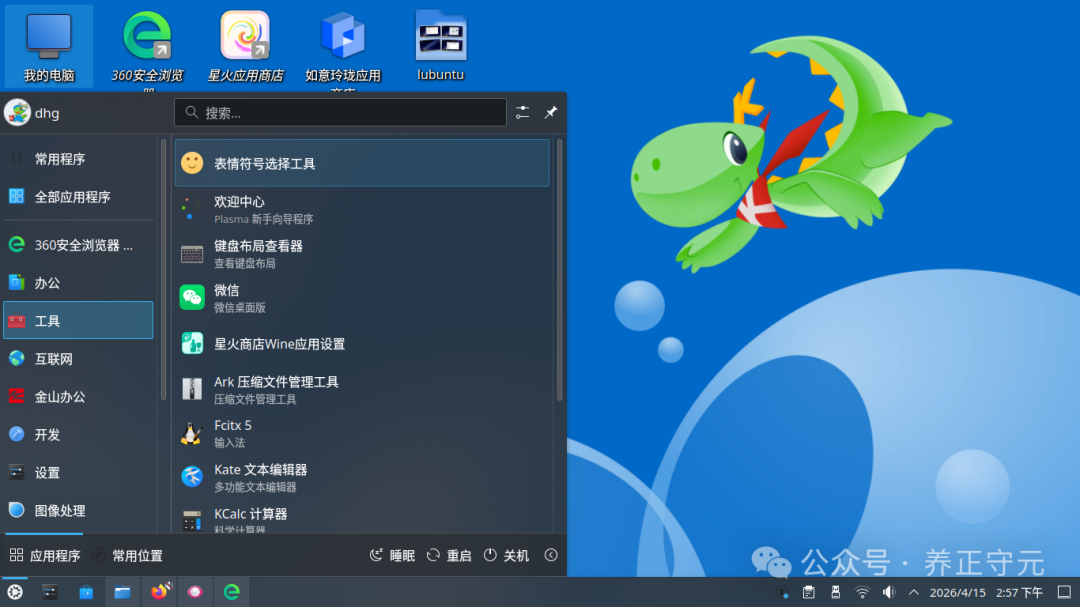Image resolution: width=1080 pixels, height=607 pixels.
Task: Launch Ark 压缩文件管理工具
Action: pos(362,389)
